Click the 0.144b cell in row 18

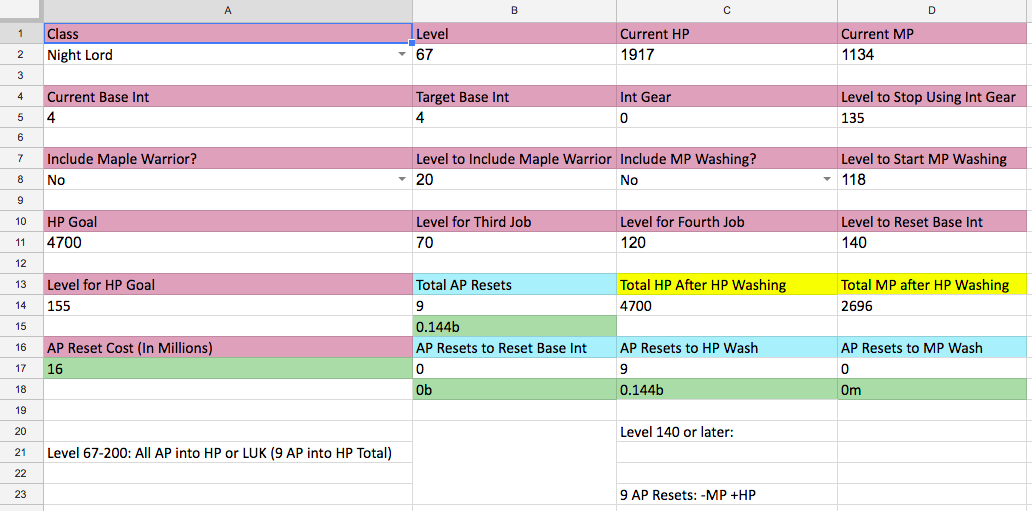(727, 389)
